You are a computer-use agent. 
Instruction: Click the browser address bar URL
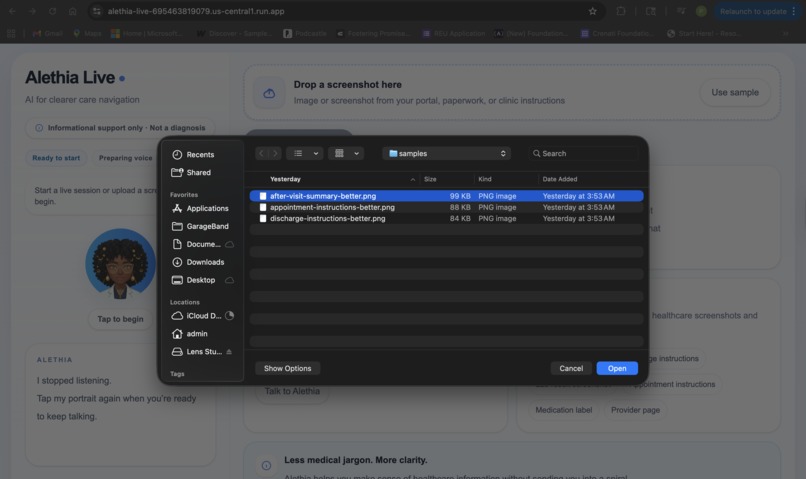[x=196, y=11]
